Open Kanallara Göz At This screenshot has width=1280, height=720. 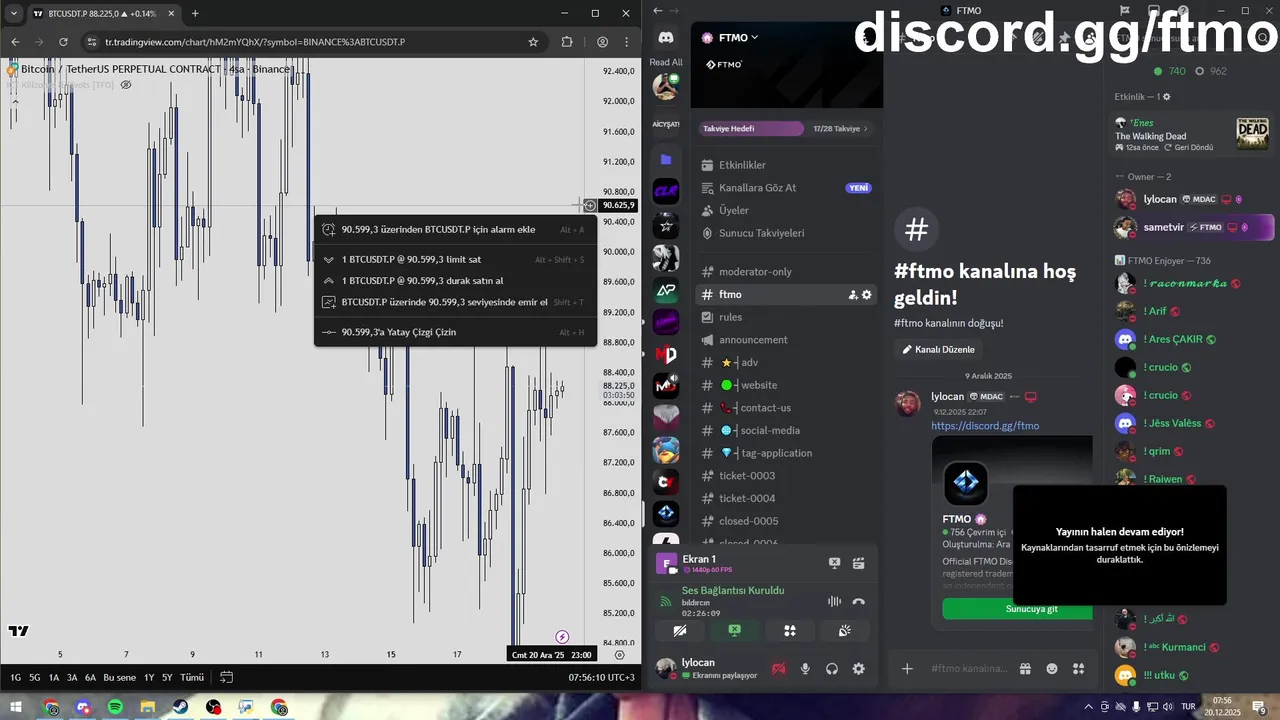pos(786,188)
